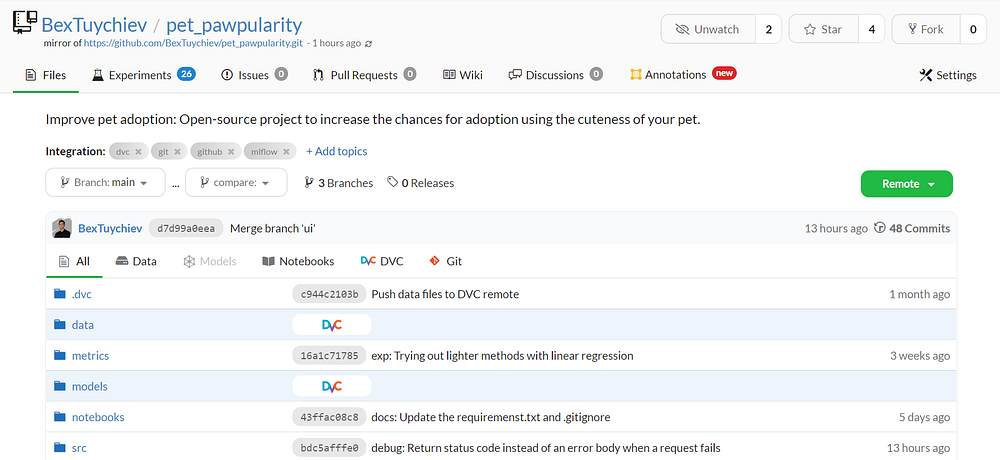Image resolution: width=1000 pixels, height=460 pixels.
Task: Click the mirror sync refresh icon
Action: coord(370,44)
